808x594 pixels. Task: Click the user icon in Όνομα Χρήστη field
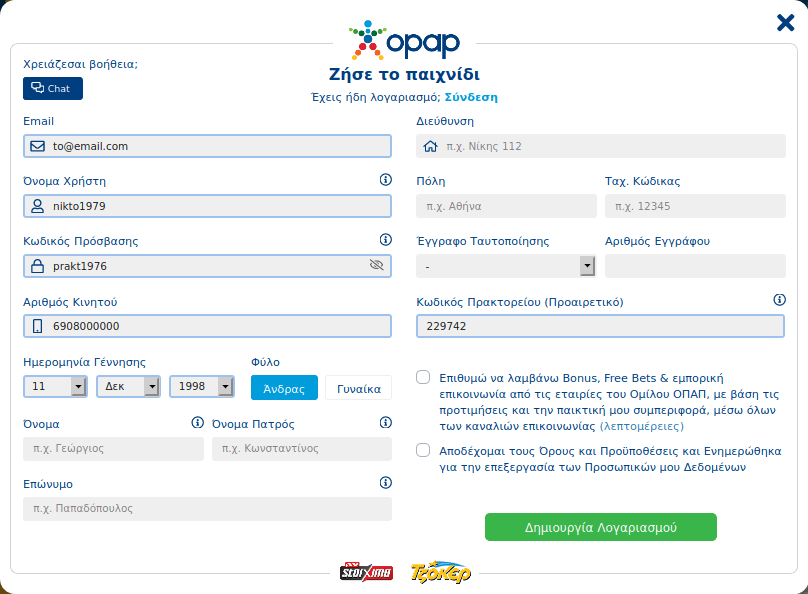point(37,206)
